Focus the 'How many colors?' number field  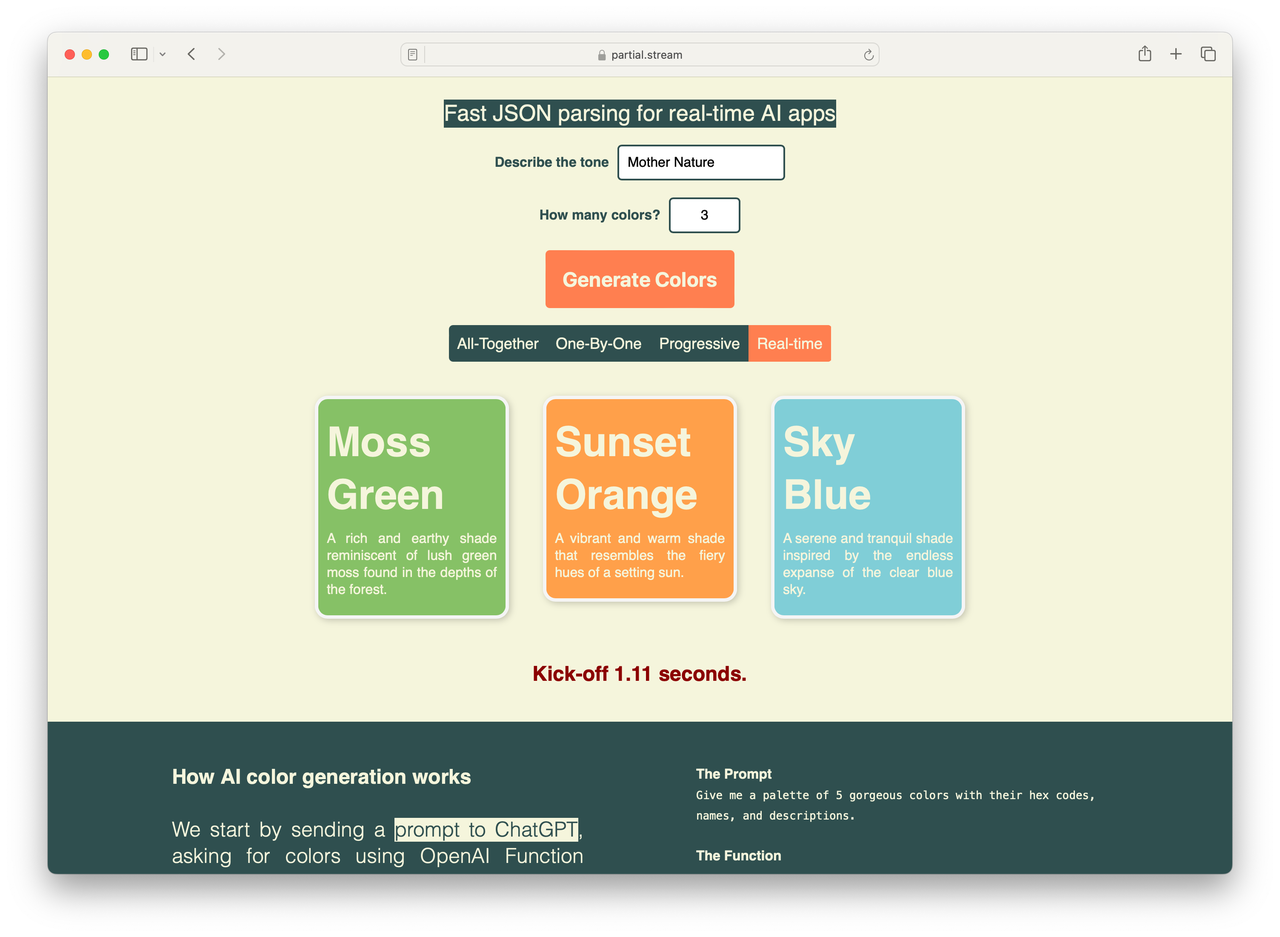[704, 215]
